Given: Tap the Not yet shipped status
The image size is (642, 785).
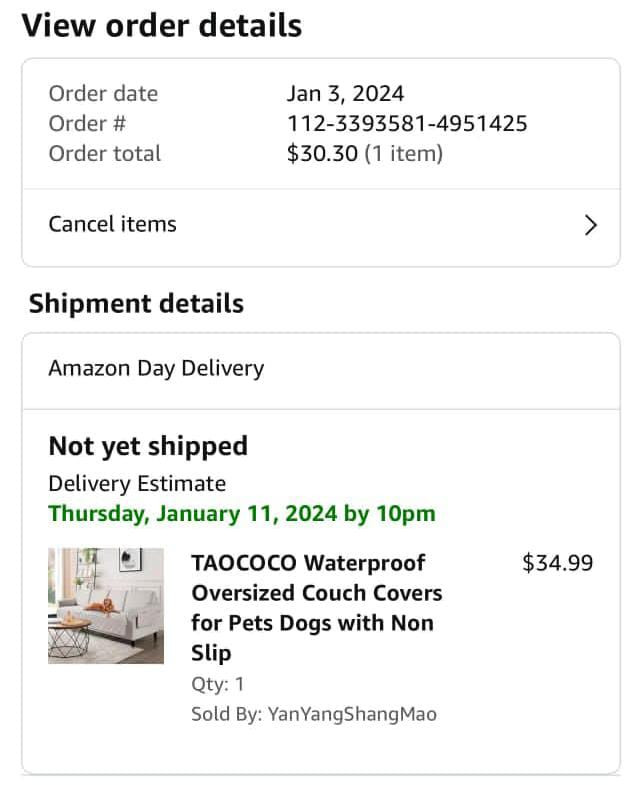Looking at the screenshot, I should click(x=148, y=446).
